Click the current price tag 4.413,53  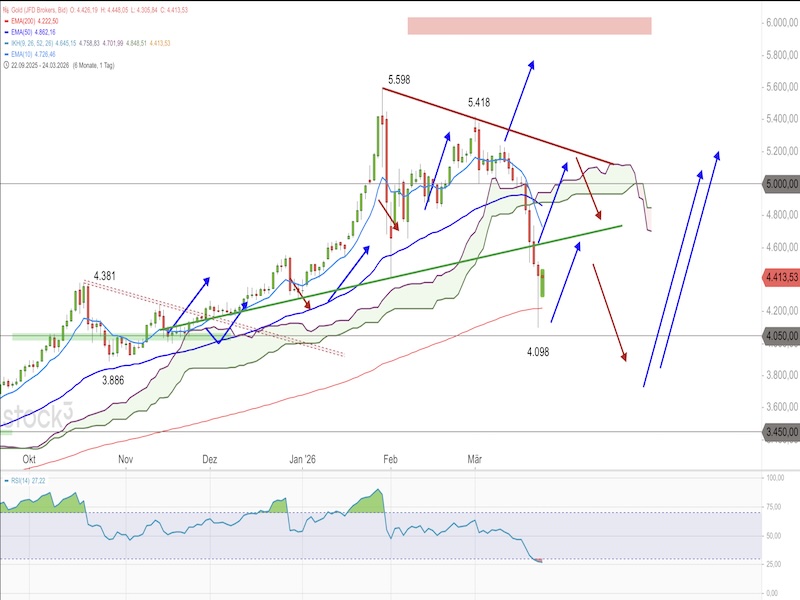click(x=780, y=277)
